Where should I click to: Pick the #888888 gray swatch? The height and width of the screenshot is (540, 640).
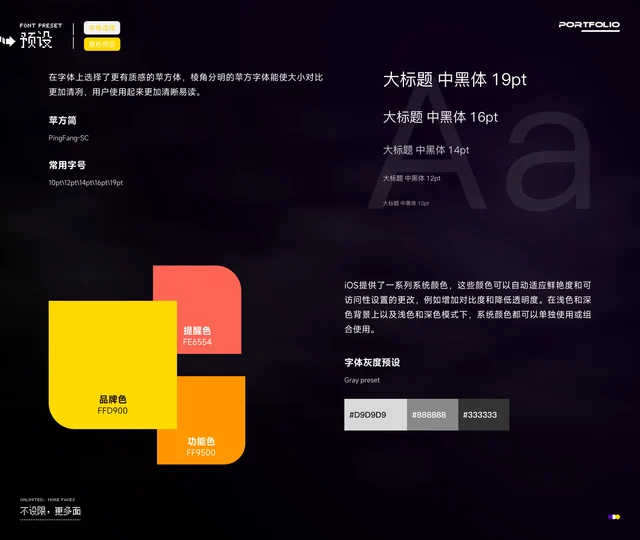[433, 415]
